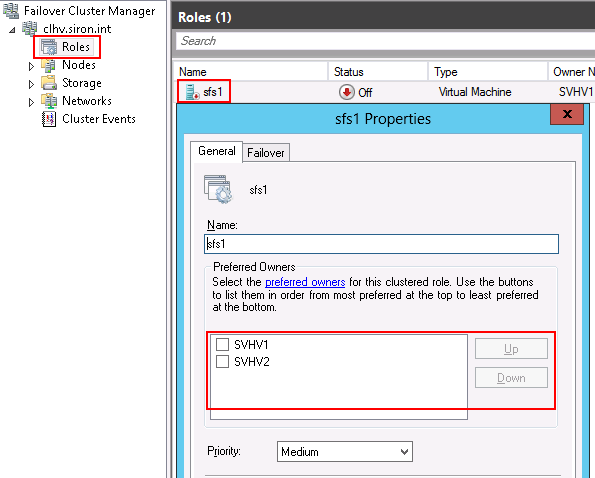This screenshot has height=478, width=595.
Task: Switch to the Failover tab
Action: [x=266, y=153]
